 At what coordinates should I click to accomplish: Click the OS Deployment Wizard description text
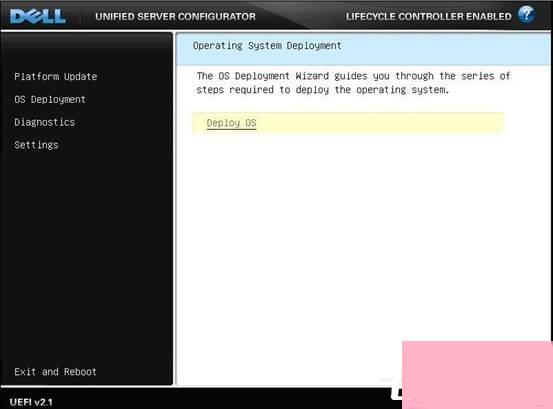pyautogui.click(x=353, y=83)
